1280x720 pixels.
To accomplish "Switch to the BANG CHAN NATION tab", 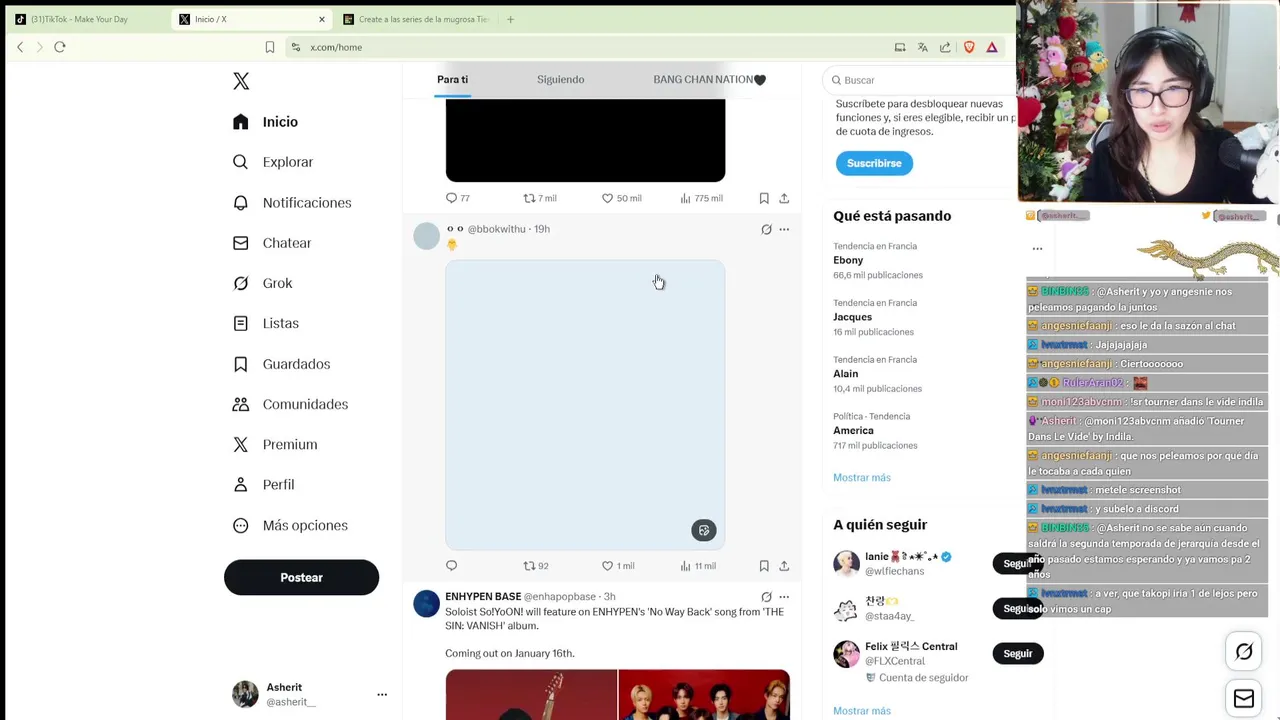I will [x=709, y=79].
